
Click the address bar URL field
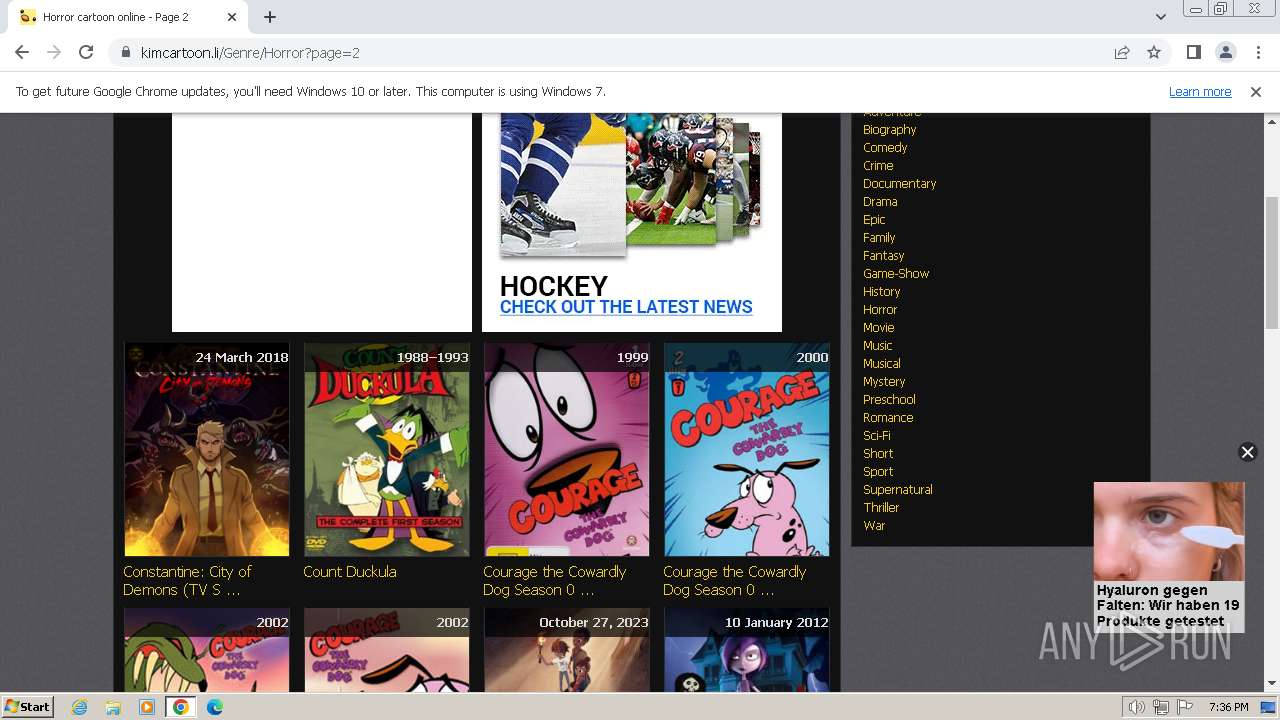coord(620,52)
